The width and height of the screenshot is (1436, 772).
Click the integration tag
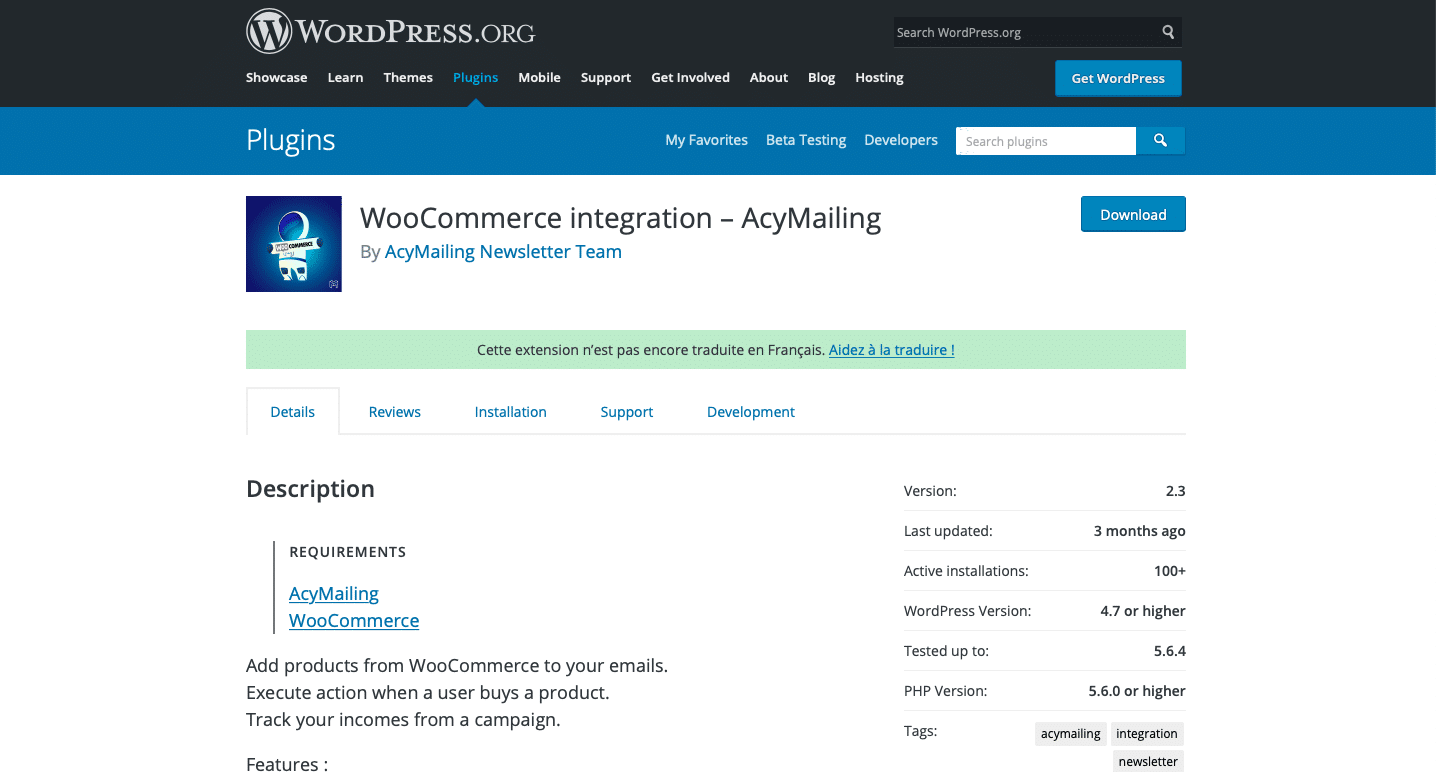(1147, 734)
